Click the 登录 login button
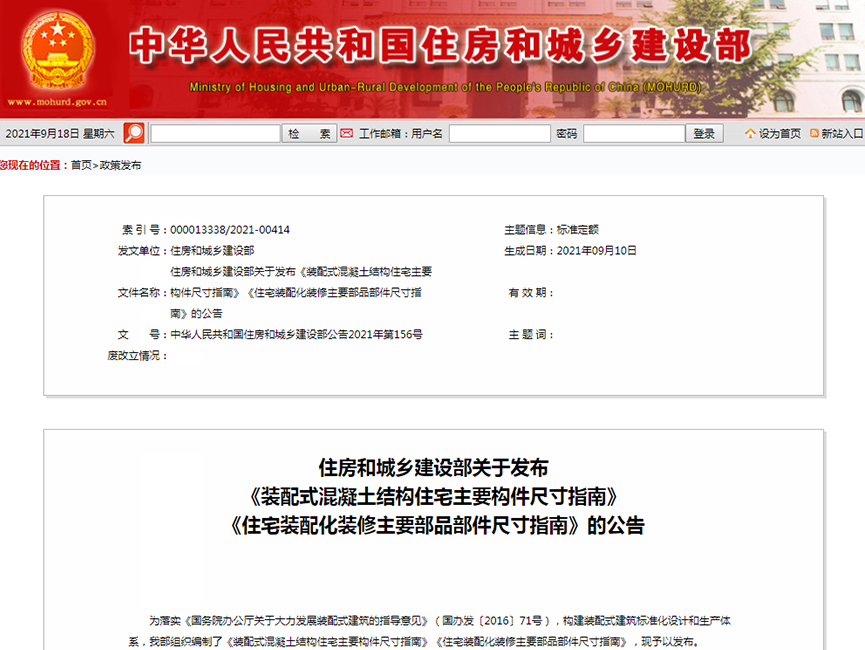Screen dimensions: 865x650 click(704, 134)
